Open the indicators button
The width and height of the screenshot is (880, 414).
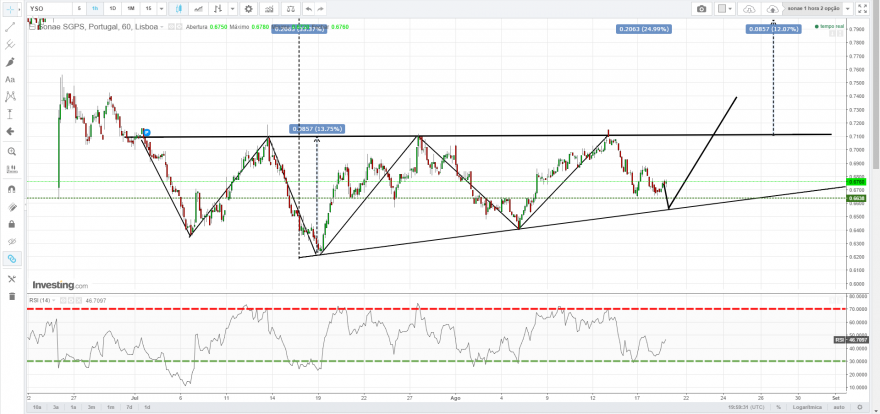[x=270, y=9]
